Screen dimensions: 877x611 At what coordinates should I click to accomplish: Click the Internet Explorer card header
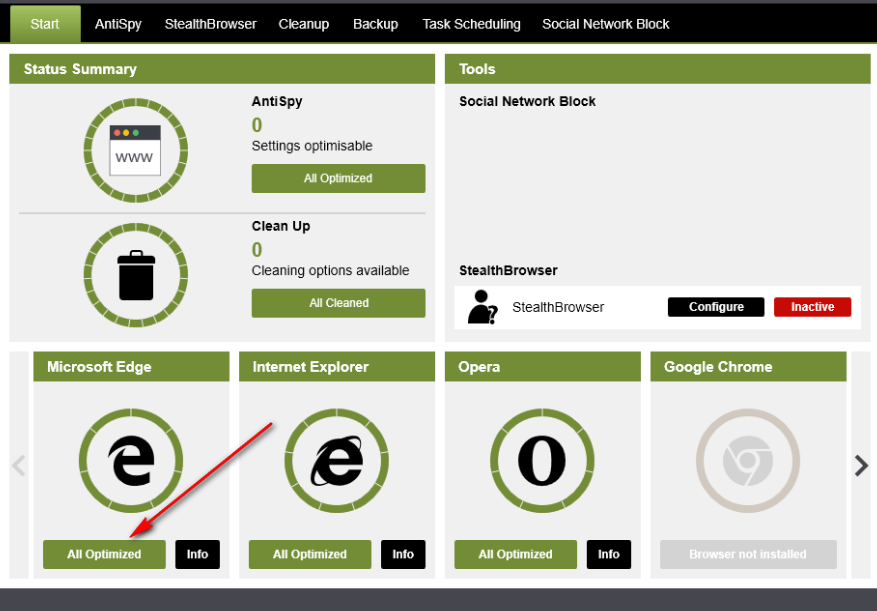(337, 366)
